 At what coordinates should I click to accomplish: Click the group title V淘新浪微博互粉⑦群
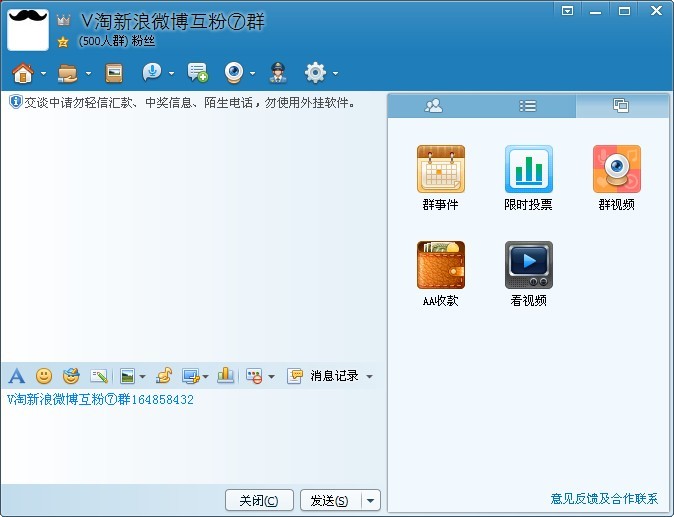point(173,21)
